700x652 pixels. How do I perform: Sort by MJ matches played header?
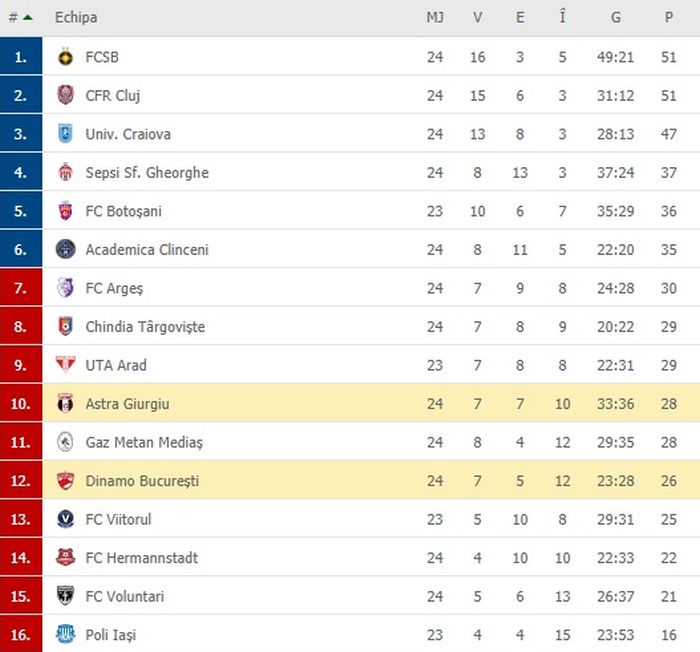[x=434, y=18]
